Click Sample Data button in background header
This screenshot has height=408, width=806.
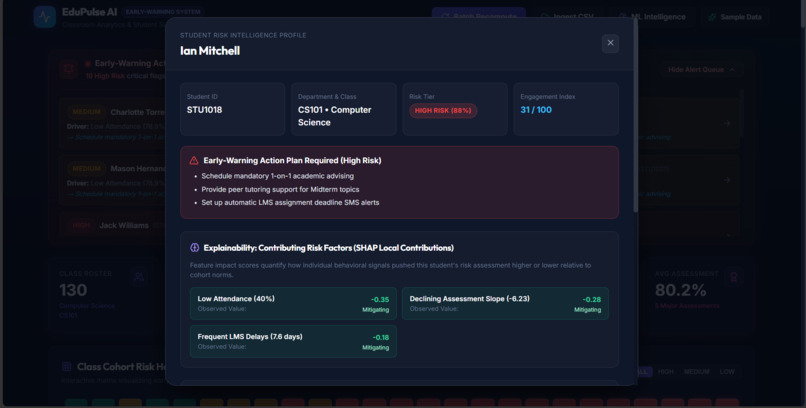735,17
